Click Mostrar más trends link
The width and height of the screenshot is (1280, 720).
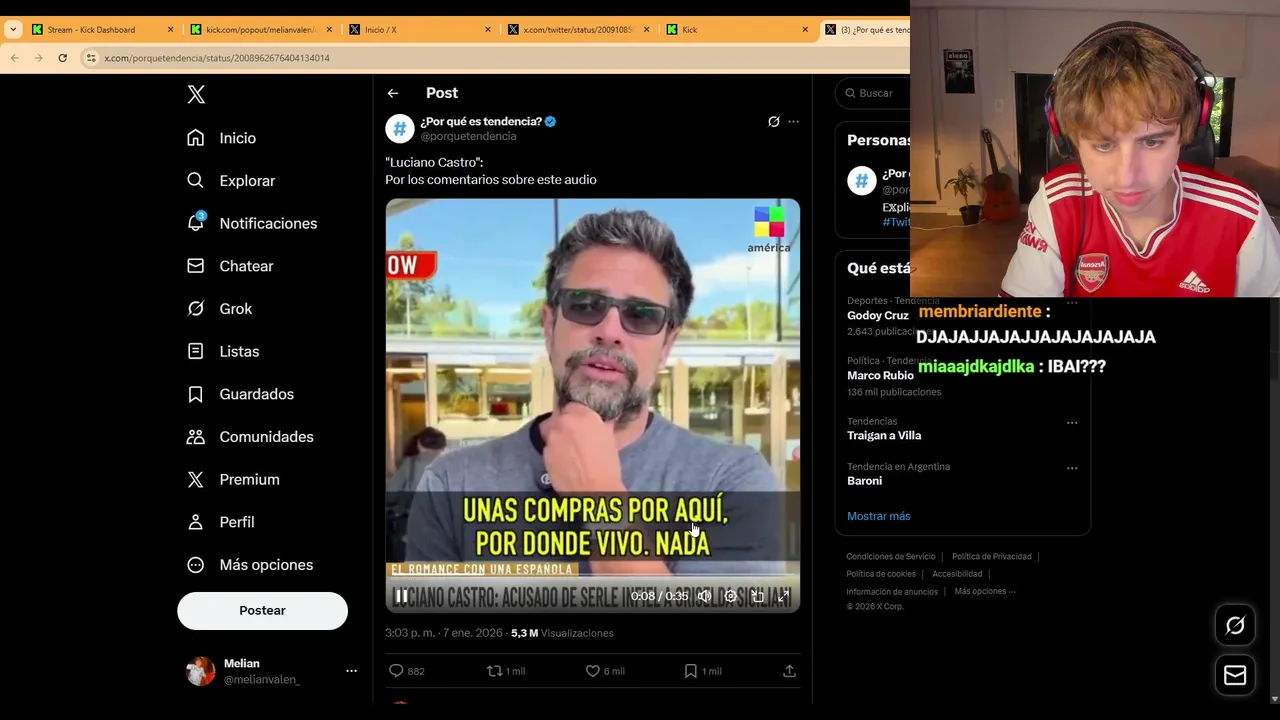click(879, 516)
